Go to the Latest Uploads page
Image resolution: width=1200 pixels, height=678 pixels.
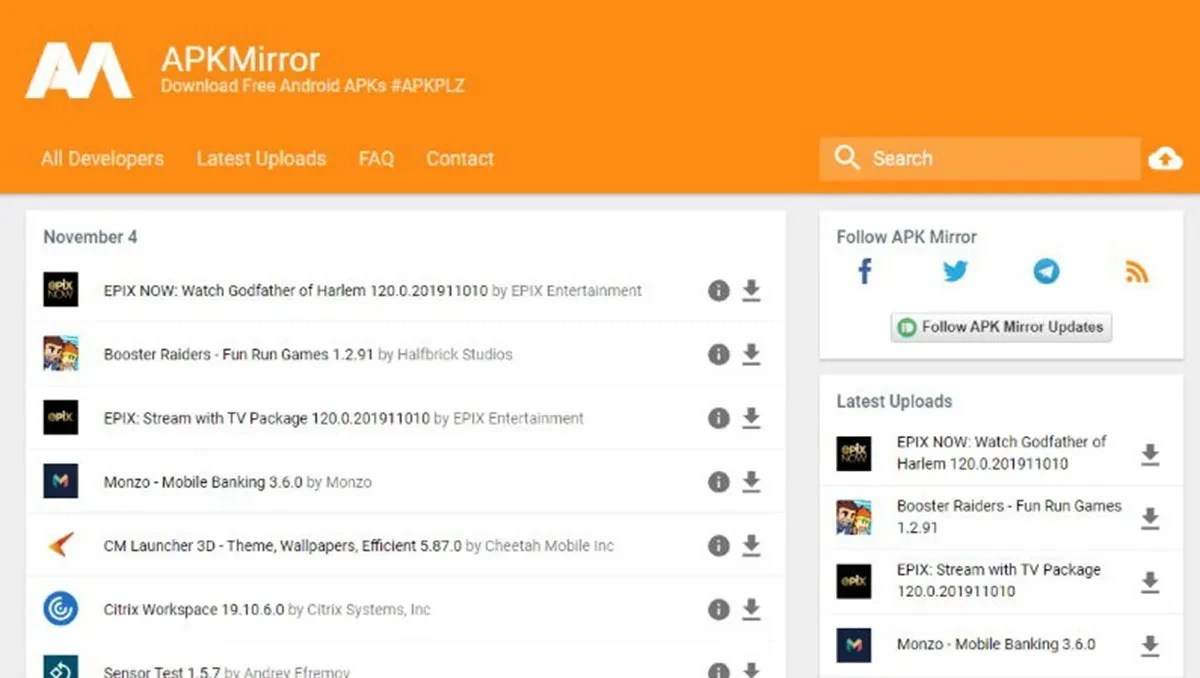pyautogui.click(x=261, y=158)
